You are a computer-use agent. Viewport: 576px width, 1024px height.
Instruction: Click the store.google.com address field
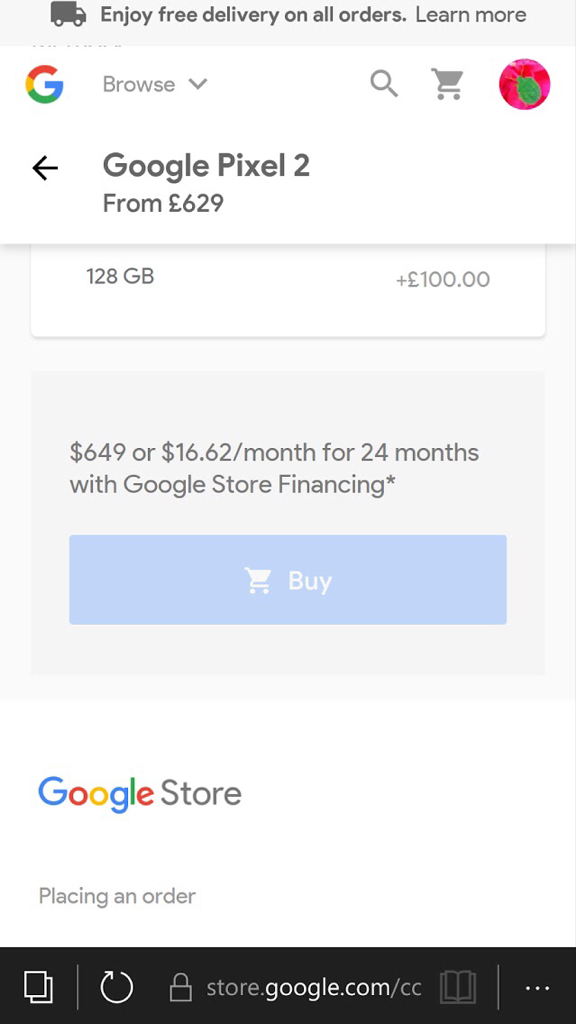[x=295, y=988]
